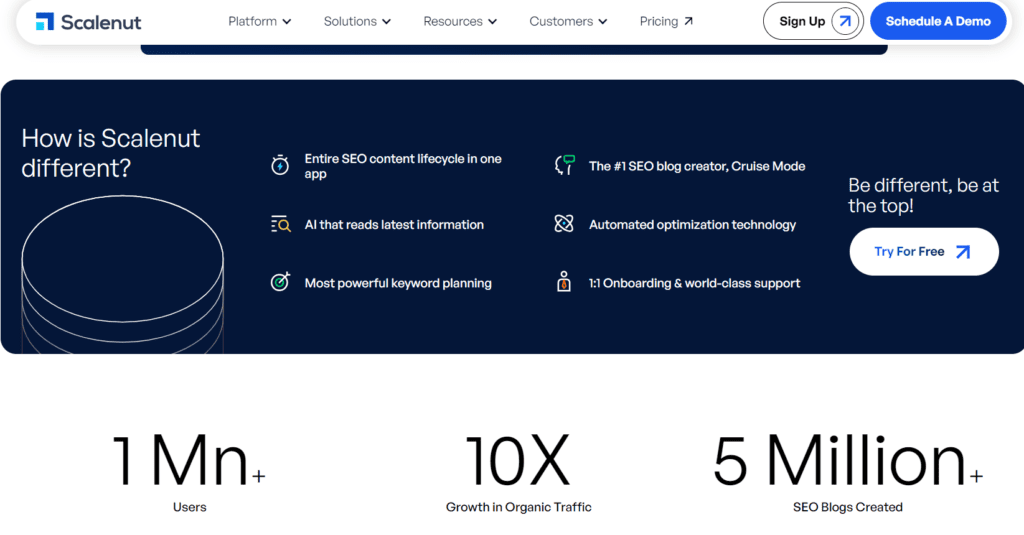The height and width of the screenshot is (535, 1024).
Task: Click the Sign Up text
Action: (802, 21)
